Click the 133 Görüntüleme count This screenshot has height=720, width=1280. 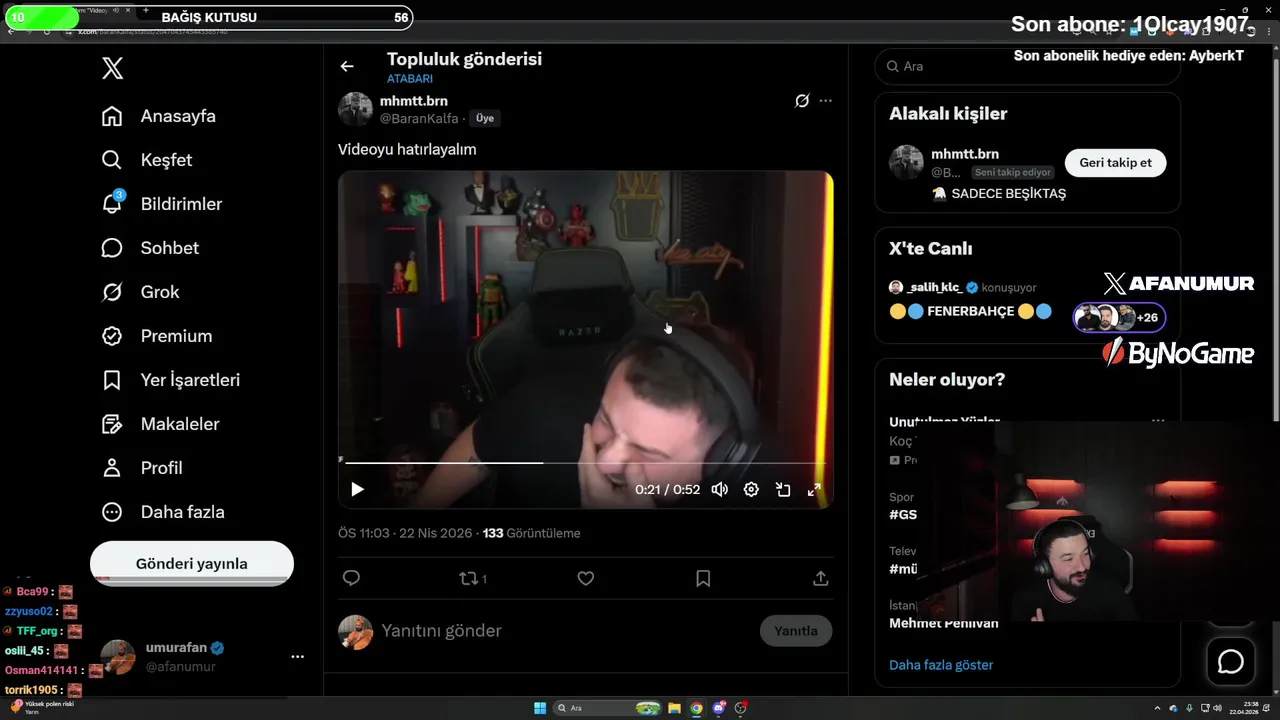point(531,533)
